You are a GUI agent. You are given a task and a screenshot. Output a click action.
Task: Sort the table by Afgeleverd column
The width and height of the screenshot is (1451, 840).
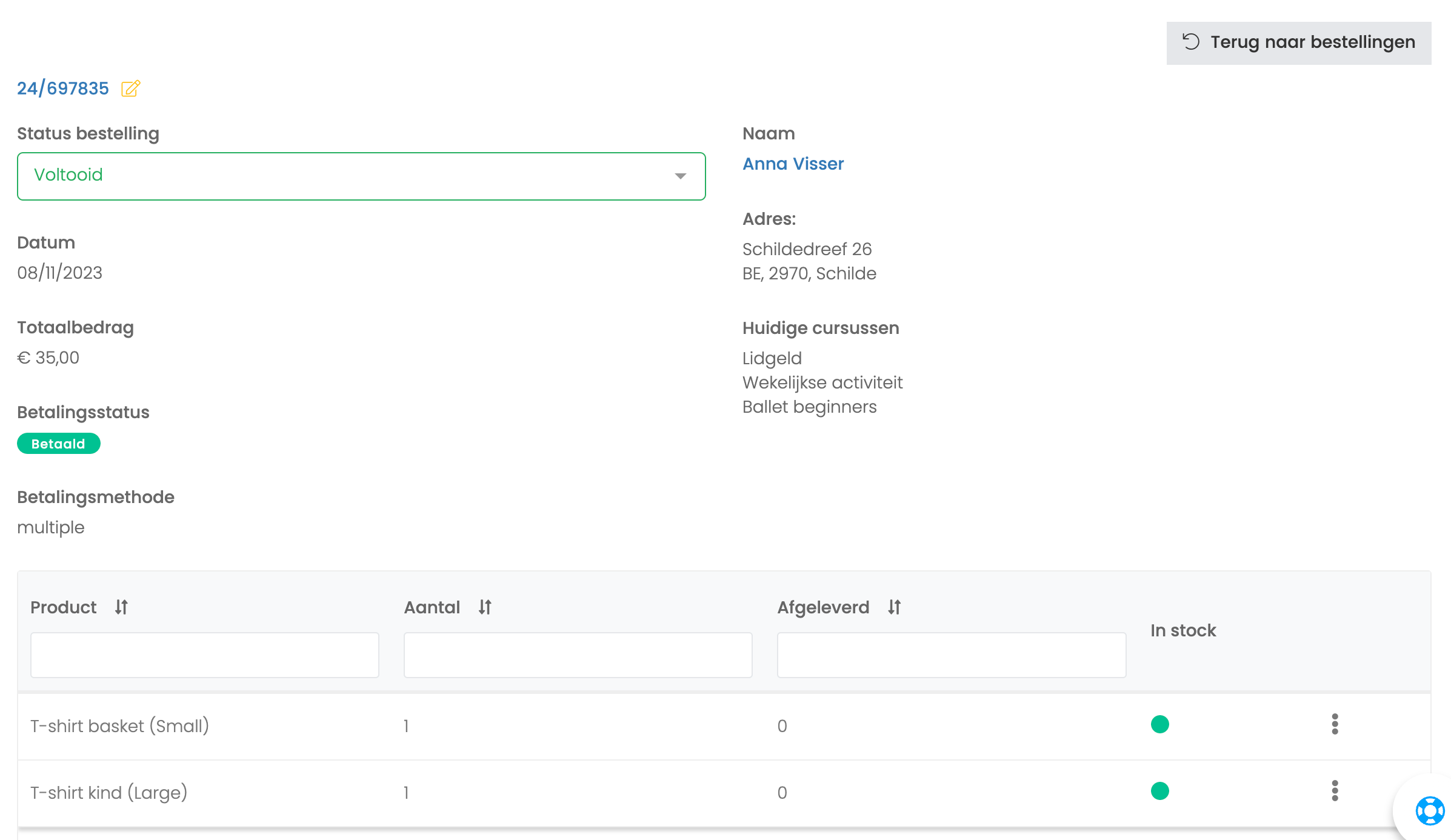coord(895,607)
